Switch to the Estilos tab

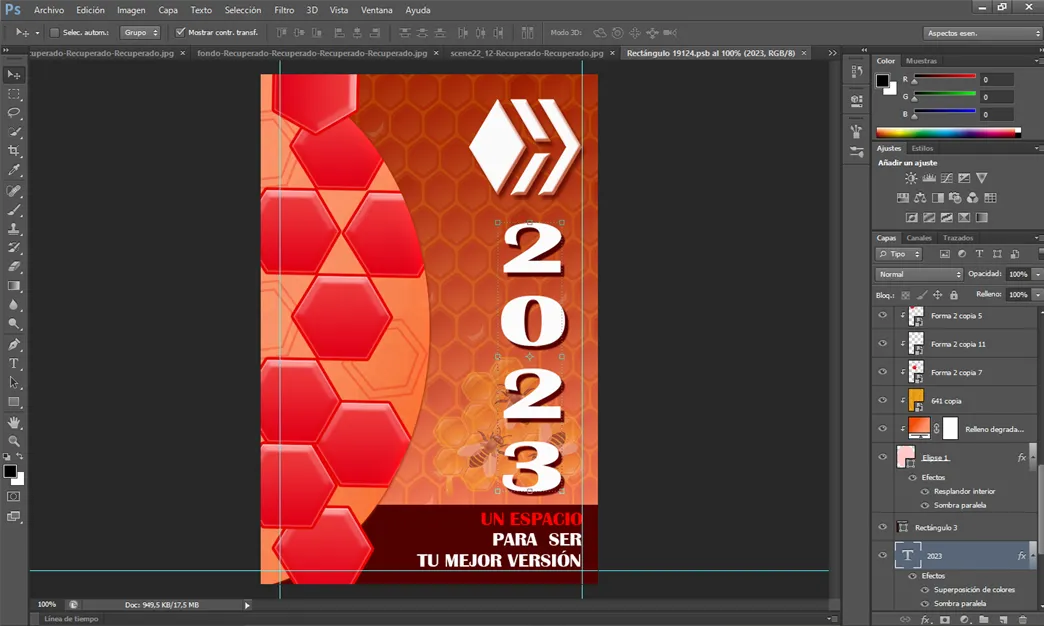922,149
